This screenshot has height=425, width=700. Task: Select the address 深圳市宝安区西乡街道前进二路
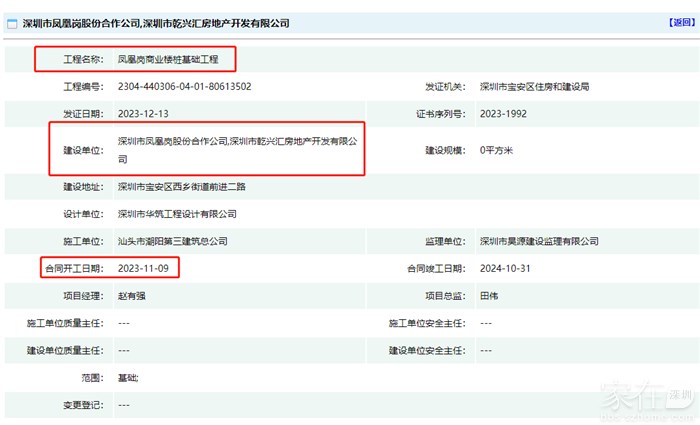click(186, 187)
